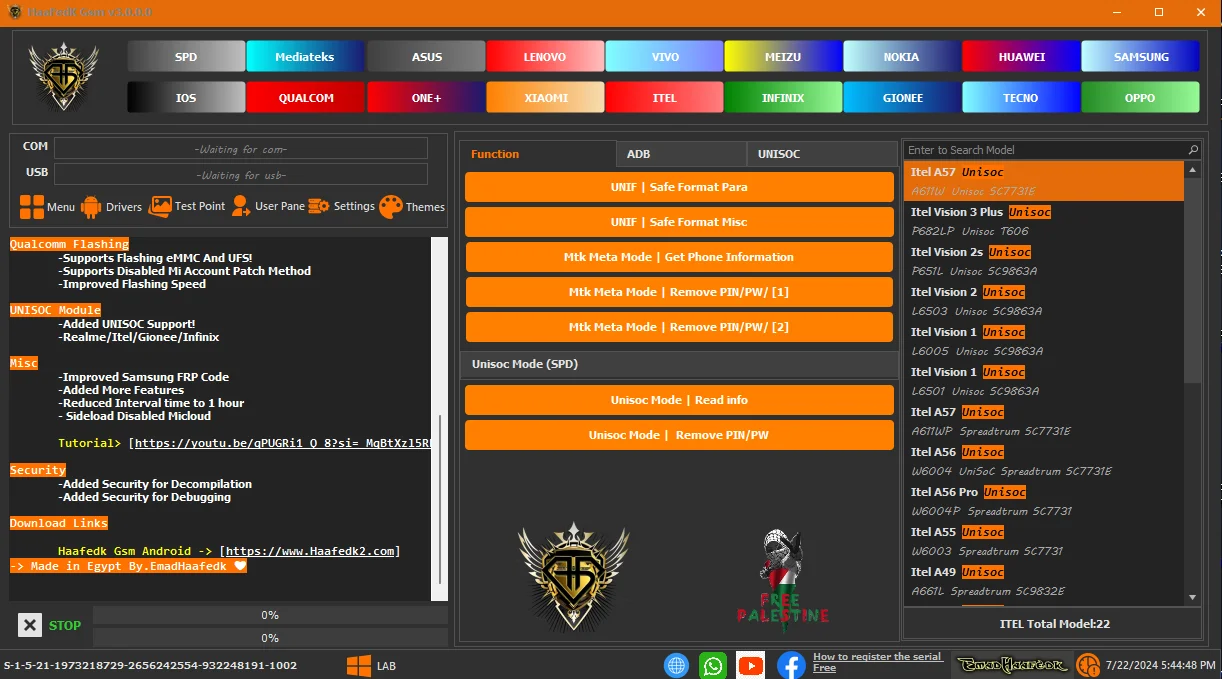Select the LENOVO brand button

pos(545,57)
